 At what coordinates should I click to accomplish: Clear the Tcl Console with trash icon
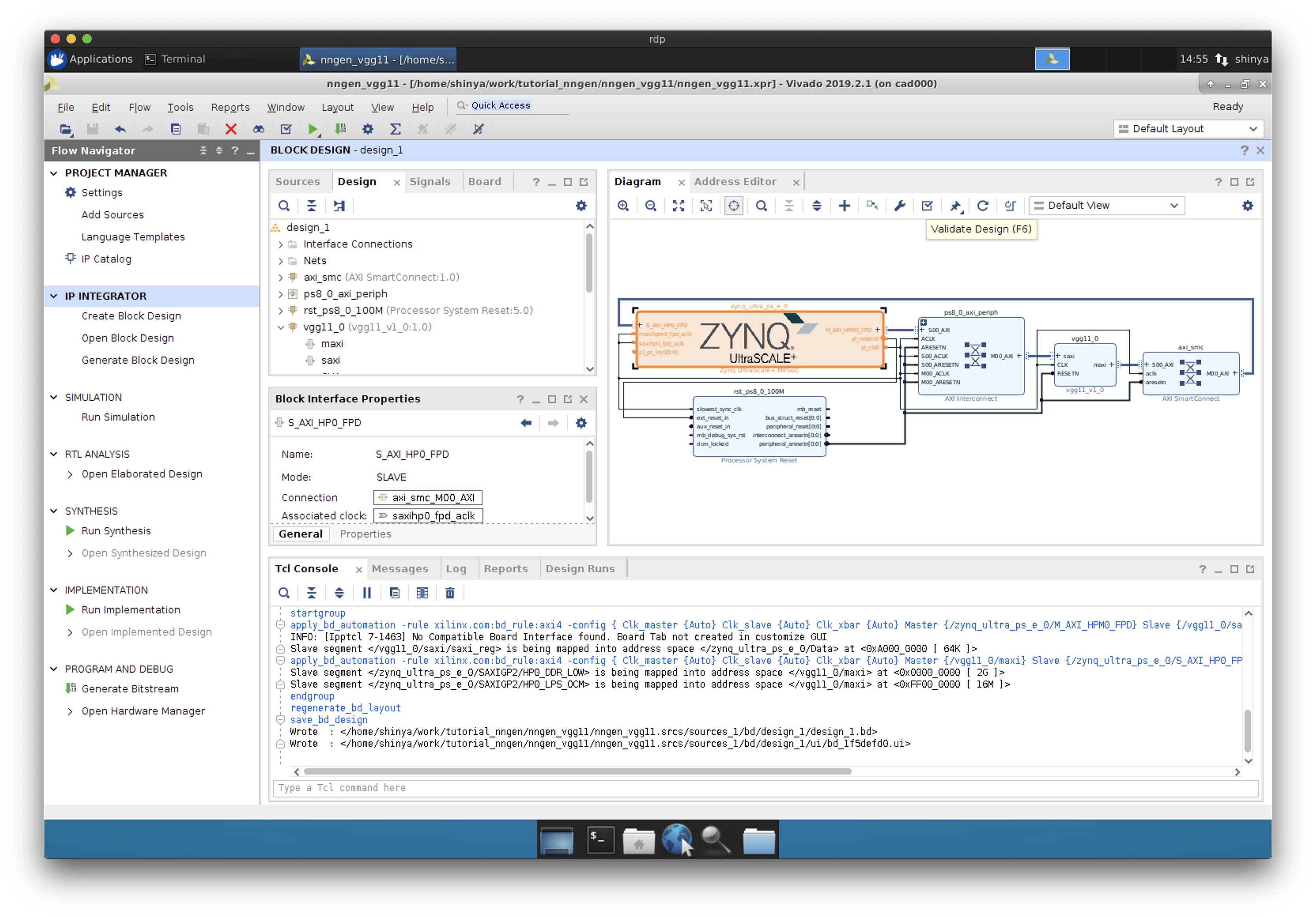tap(450, 593)
